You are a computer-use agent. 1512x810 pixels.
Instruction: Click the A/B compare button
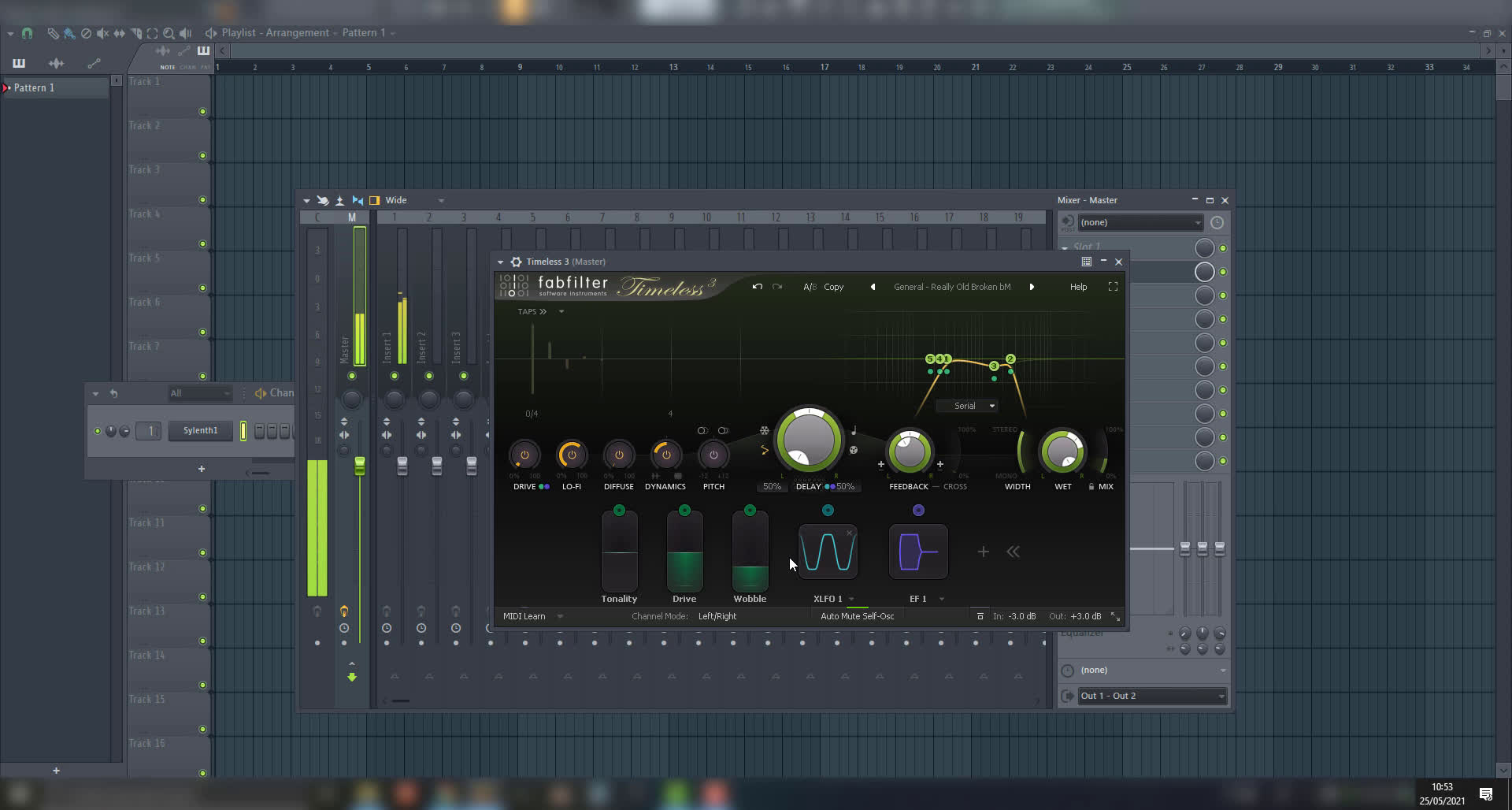pos(810,287)
